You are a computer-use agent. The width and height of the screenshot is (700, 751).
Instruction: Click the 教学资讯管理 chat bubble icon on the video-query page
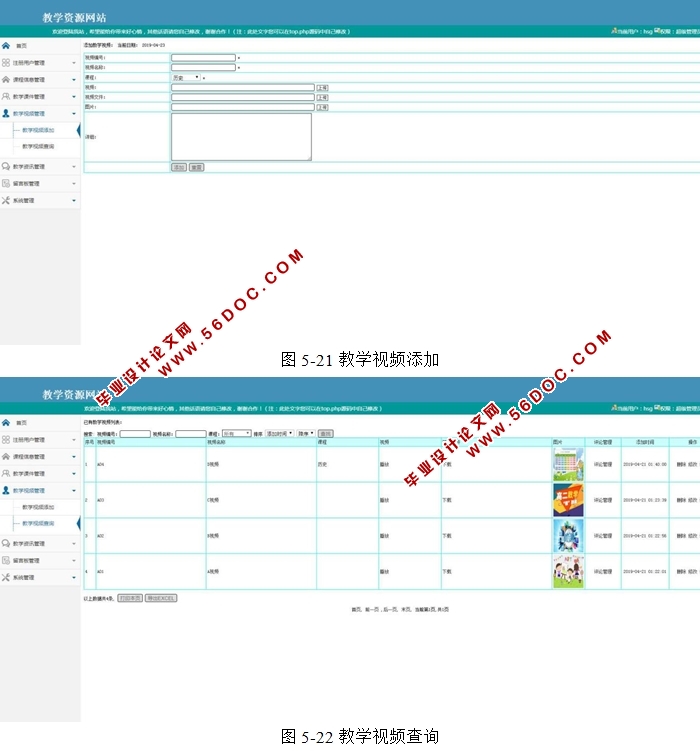(x=6, y=543)
